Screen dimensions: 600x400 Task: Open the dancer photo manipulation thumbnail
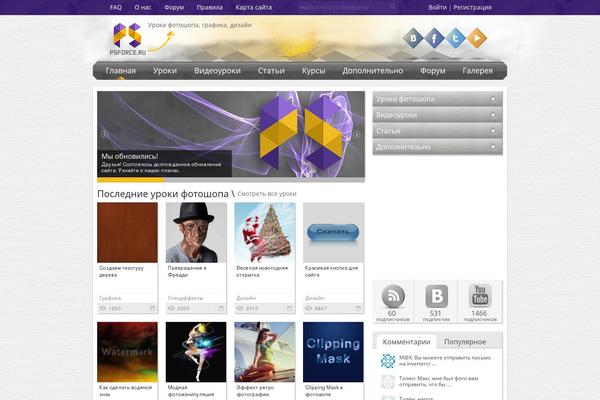[196, 352]
